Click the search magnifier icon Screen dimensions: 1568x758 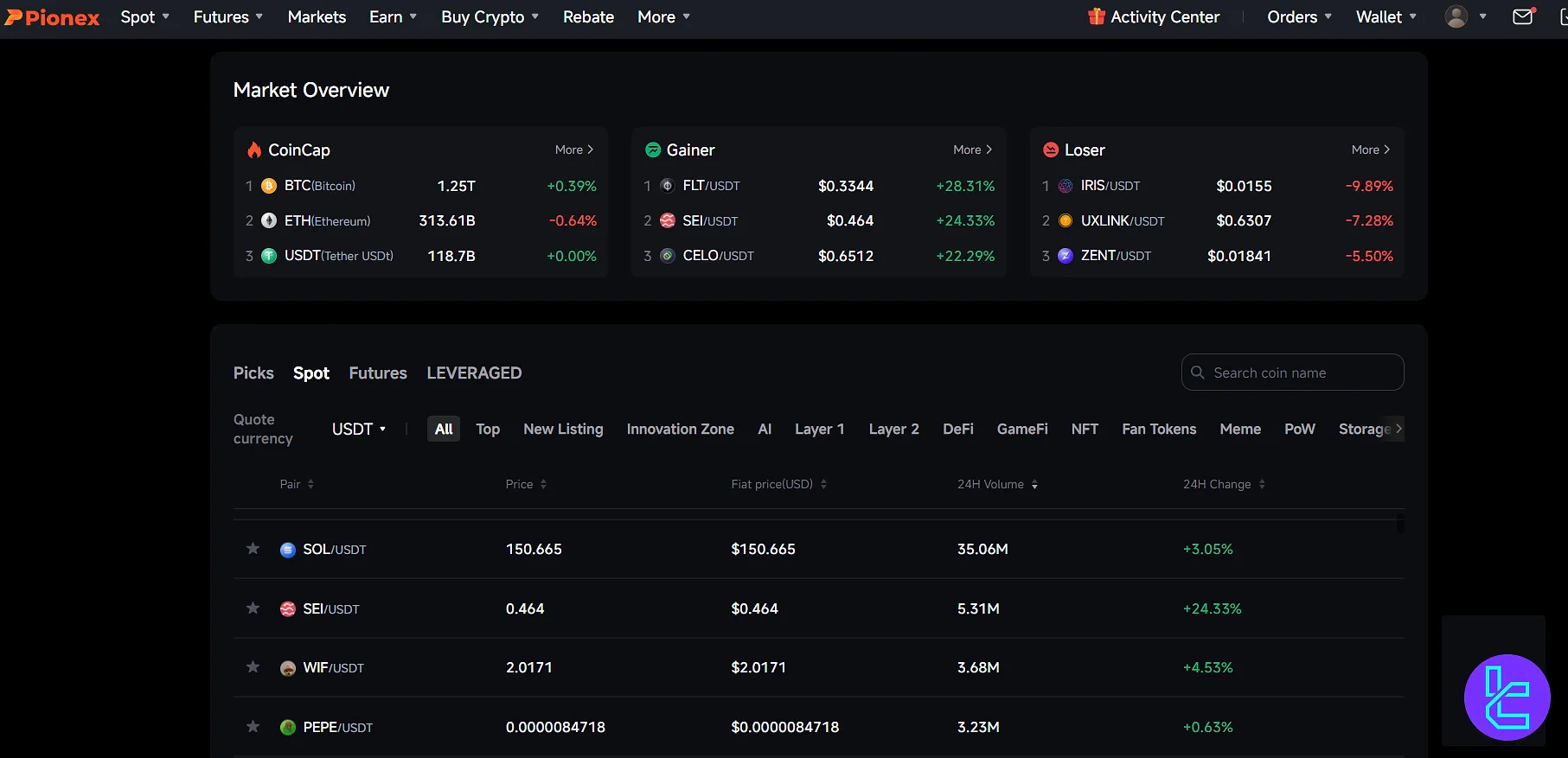[1198, 373]
